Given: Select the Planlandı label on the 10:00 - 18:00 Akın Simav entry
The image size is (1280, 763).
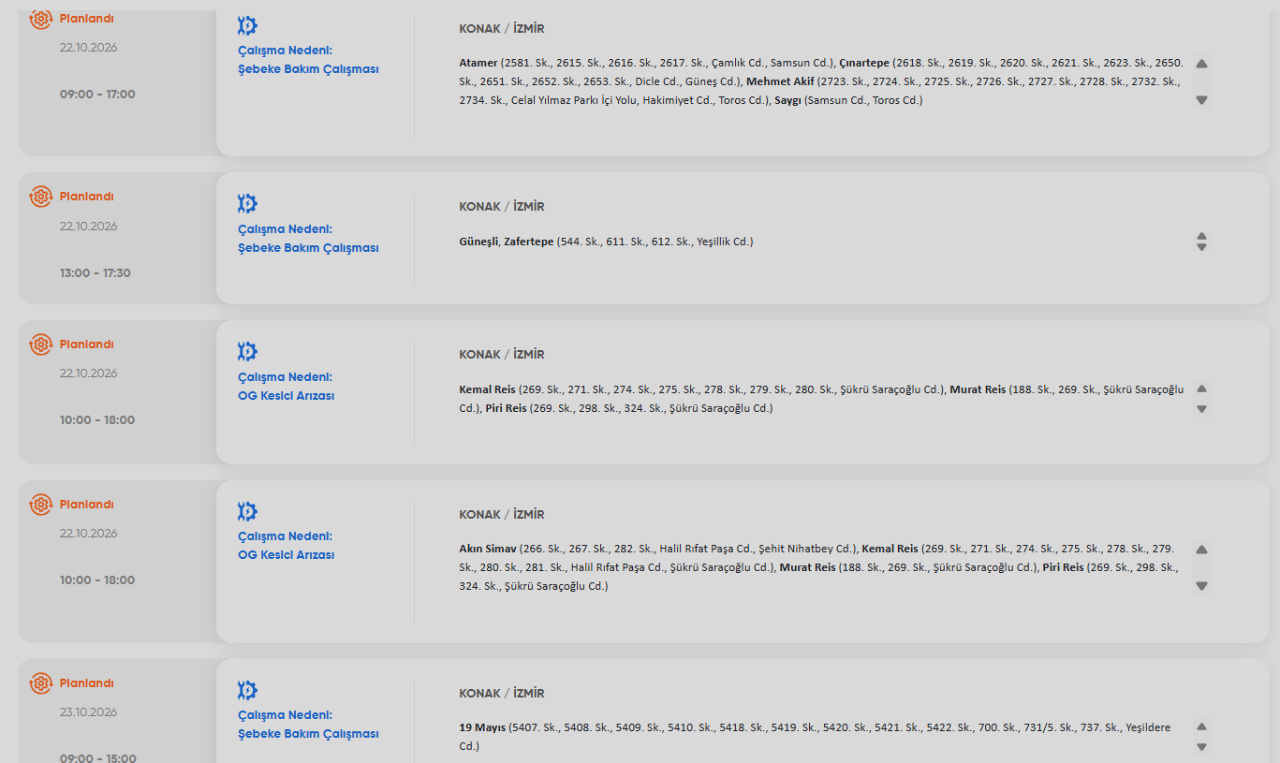Looking at the screenshot, I should [86, 504].
